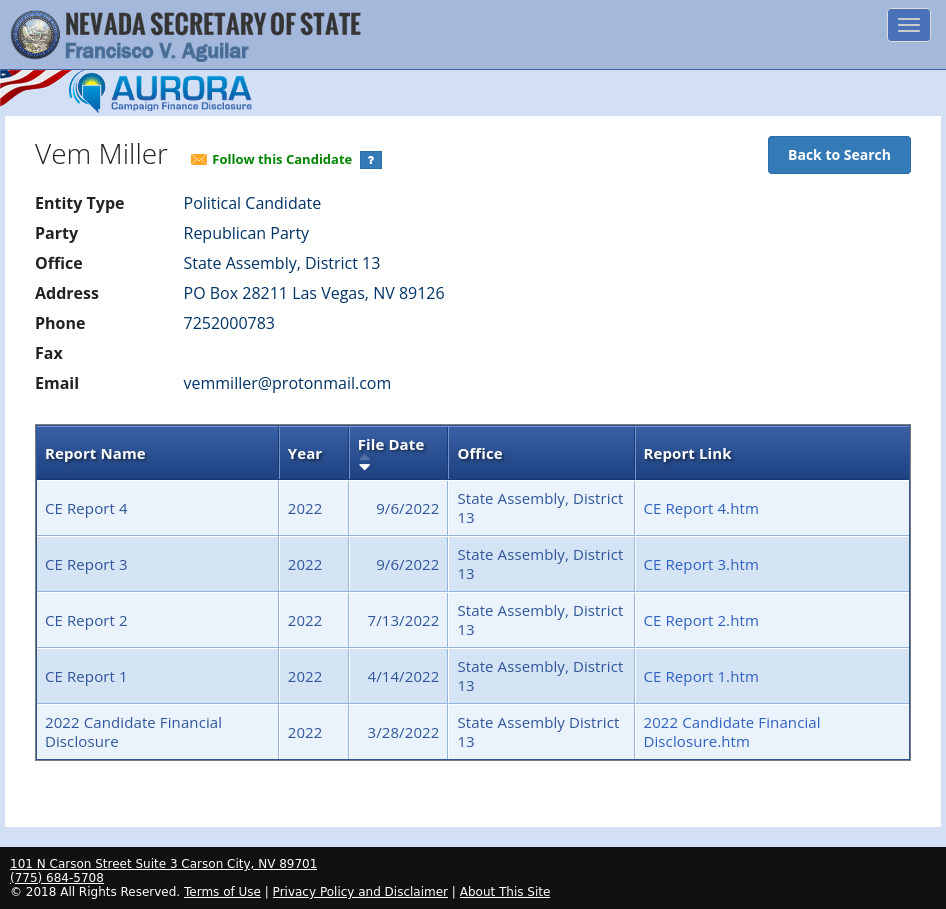Open About This Site link
Viewport: 946px width, 909px height.
505,892
